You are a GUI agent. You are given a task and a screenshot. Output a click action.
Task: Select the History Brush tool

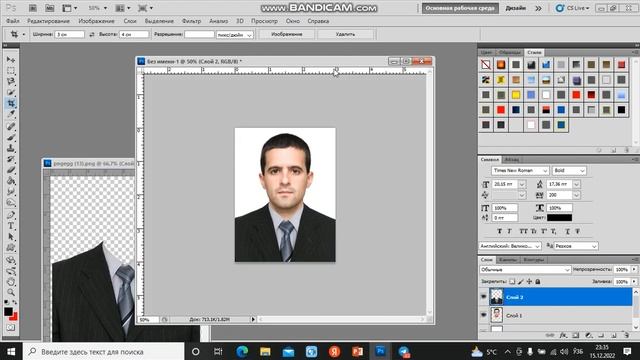11,159
